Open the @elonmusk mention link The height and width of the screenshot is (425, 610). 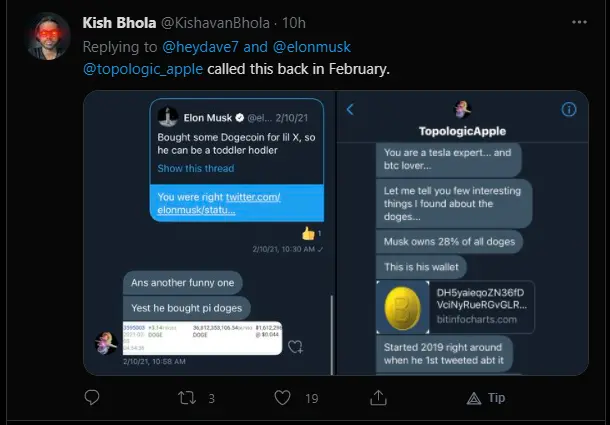[x=312, y=47]
